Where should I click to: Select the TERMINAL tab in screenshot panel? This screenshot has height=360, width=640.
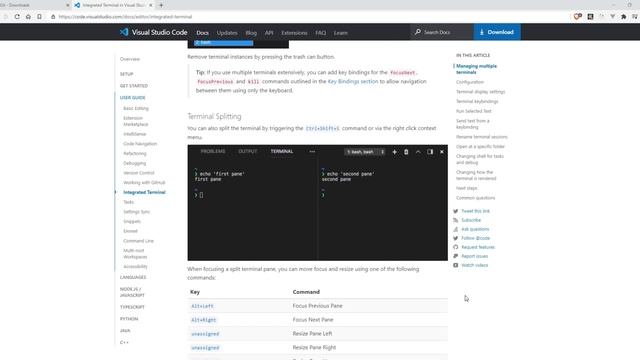282,151
